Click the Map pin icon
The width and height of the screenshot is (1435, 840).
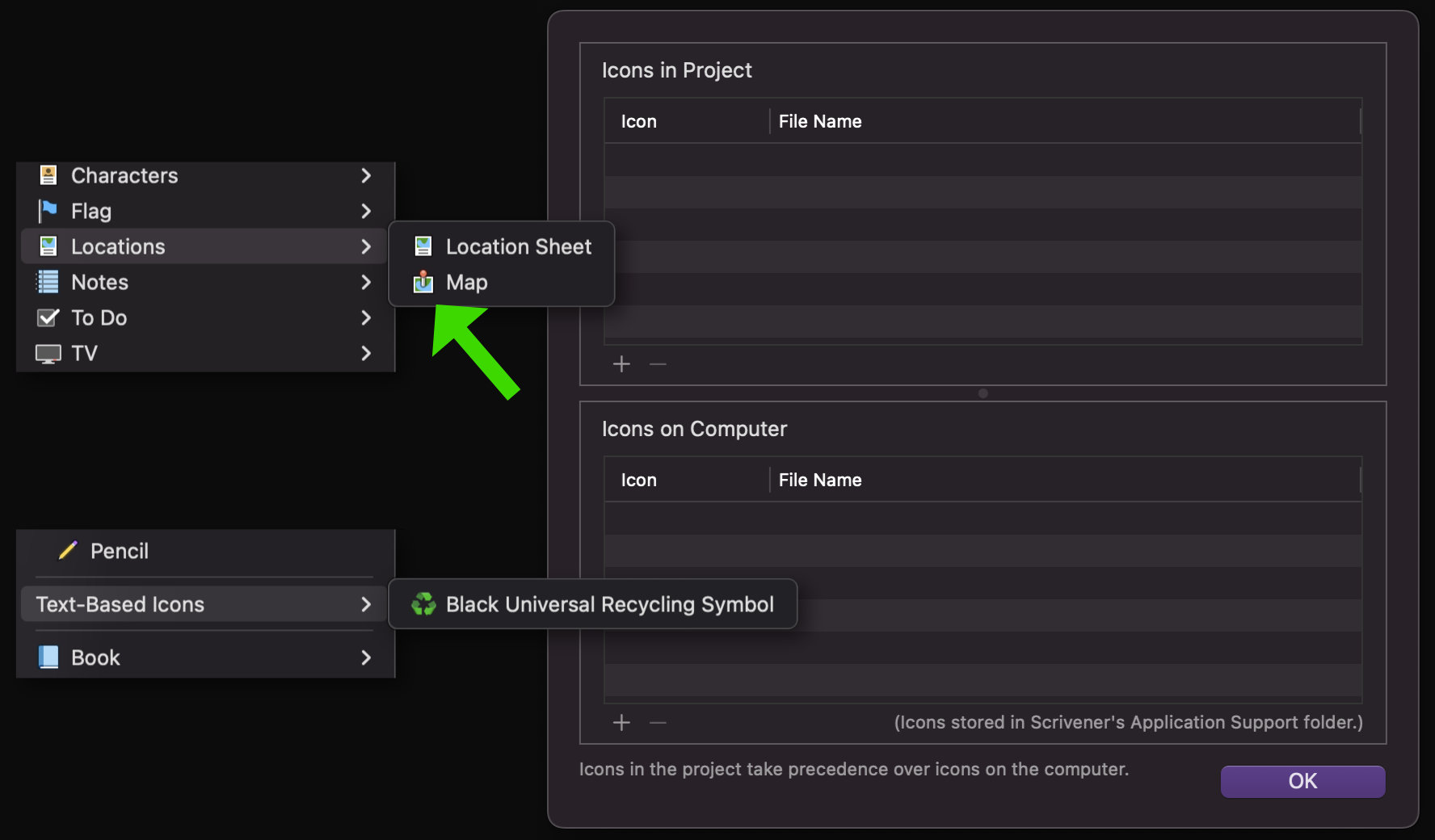click(423, 282)
